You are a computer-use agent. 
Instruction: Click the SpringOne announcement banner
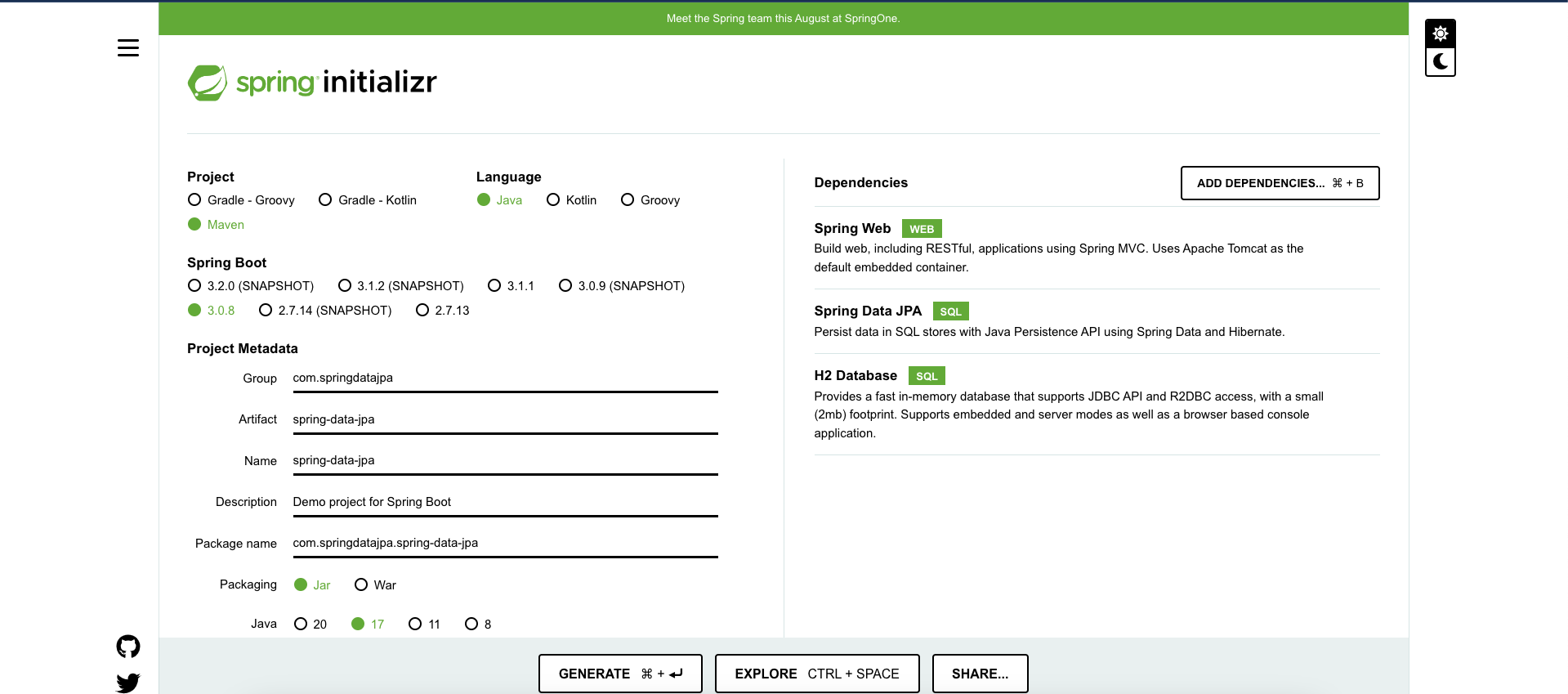pos(783,18)
